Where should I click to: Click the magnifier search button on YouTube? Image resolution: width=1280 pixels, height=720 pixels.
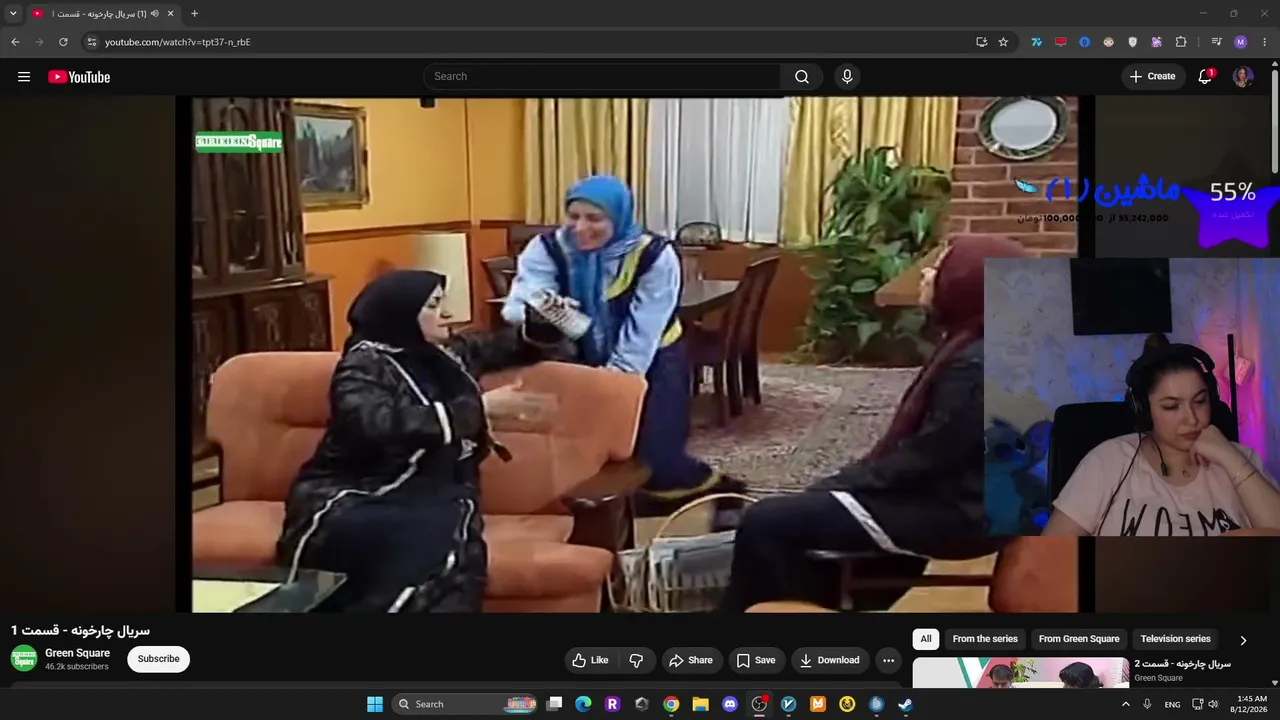802,77
